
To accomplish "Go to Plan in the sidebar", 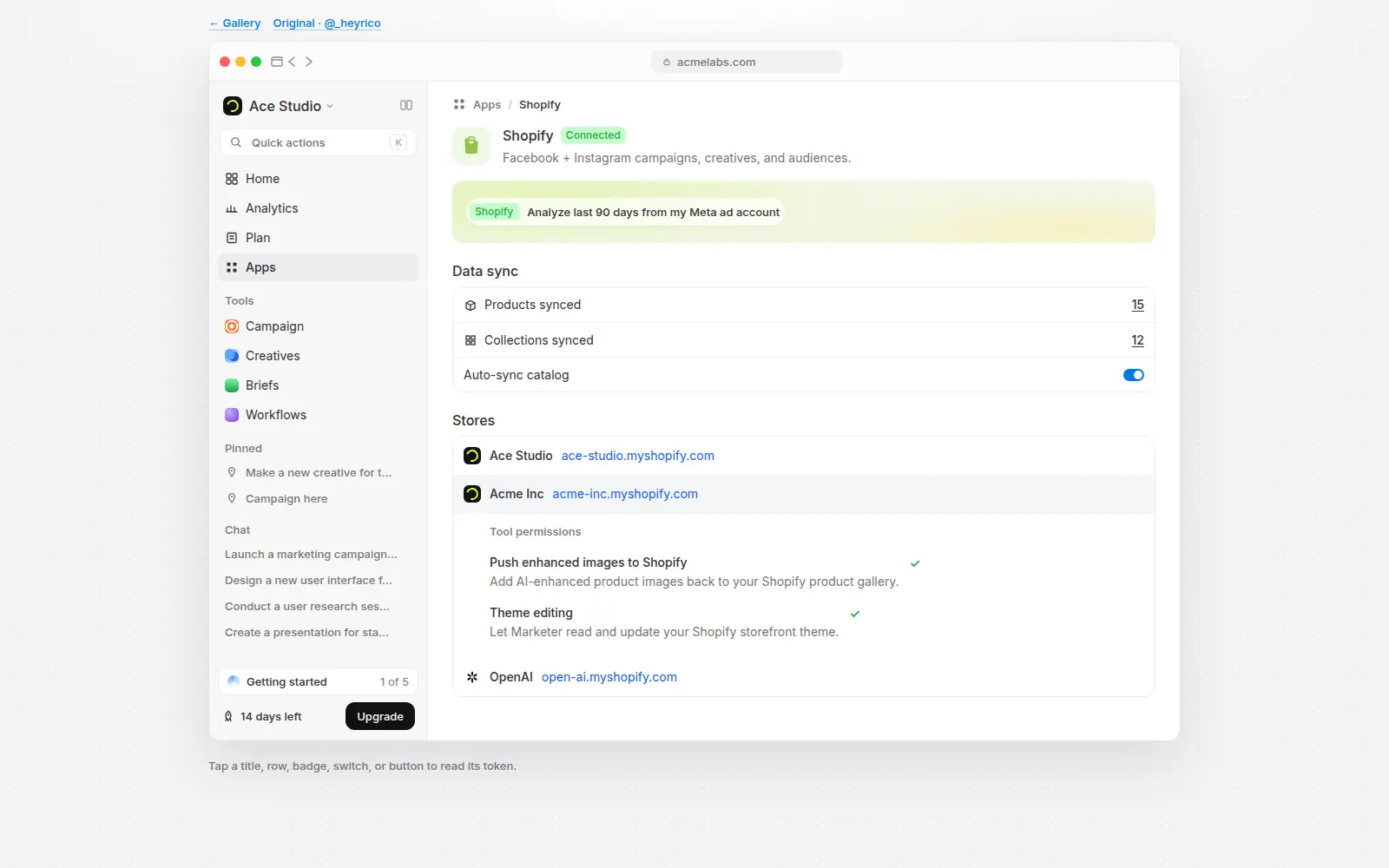I will pos(318,238).
